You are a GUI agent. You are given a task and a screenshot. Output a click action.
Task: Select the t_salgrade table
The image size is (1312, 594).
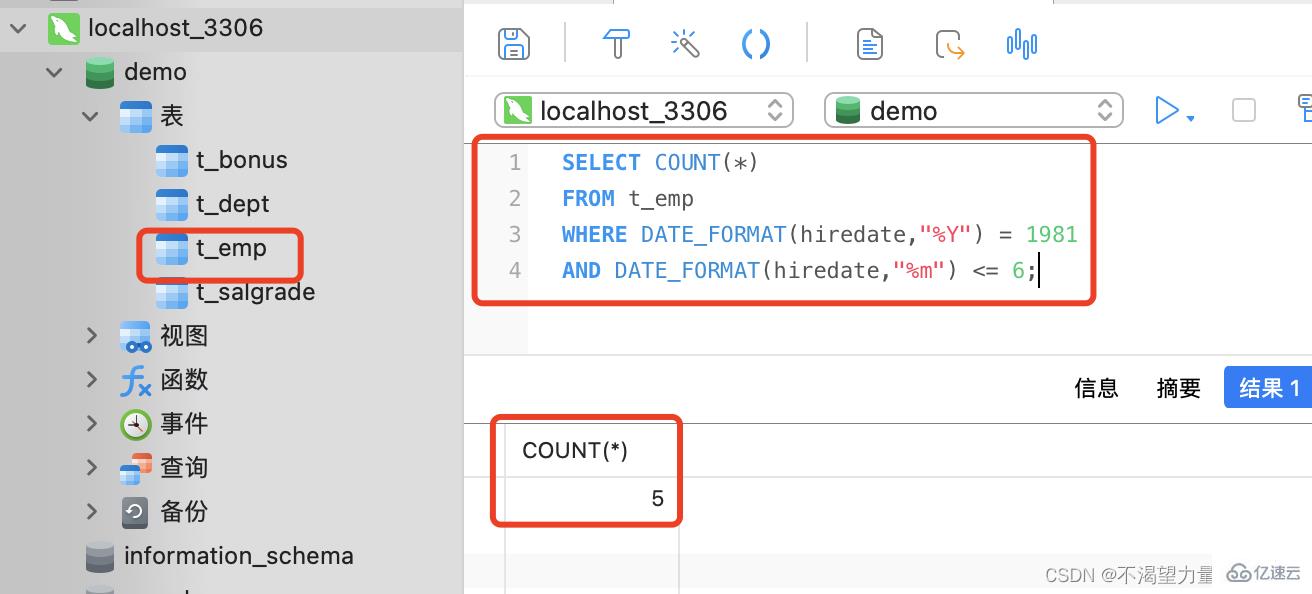(x=254, y=292)
